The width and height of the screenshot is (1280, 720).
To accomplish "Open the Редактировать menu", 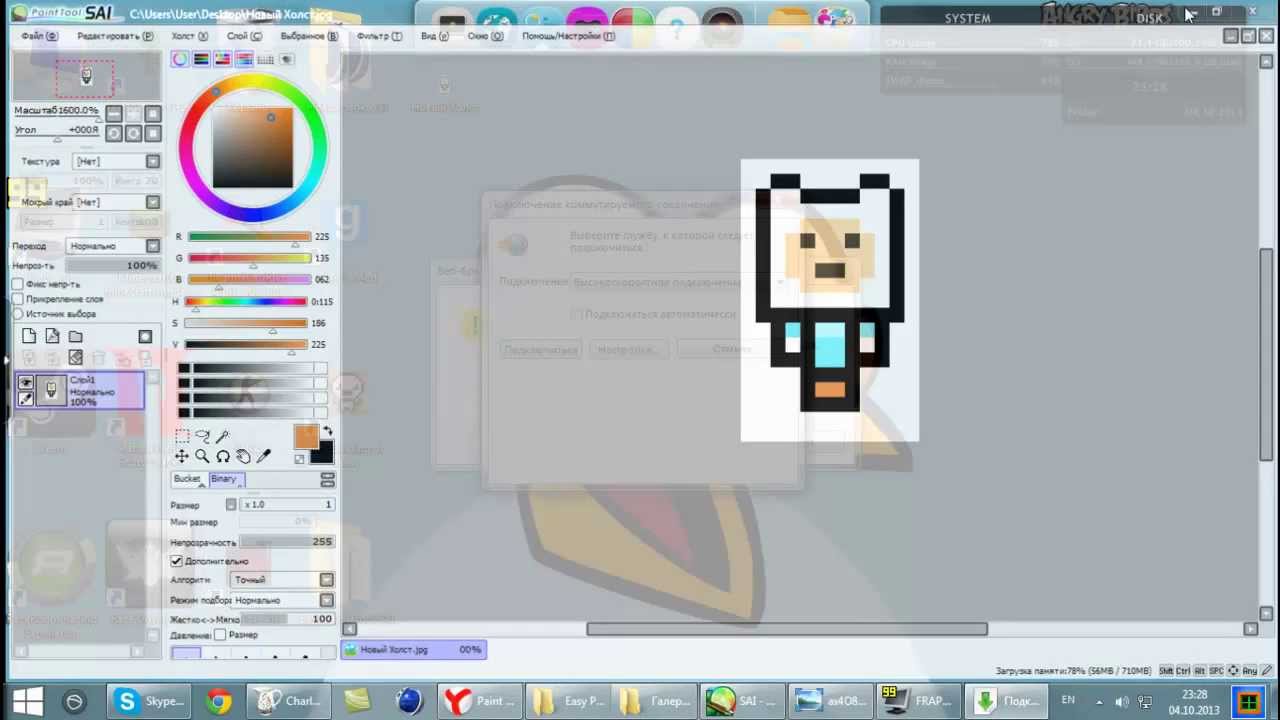I will pos(115,36).
